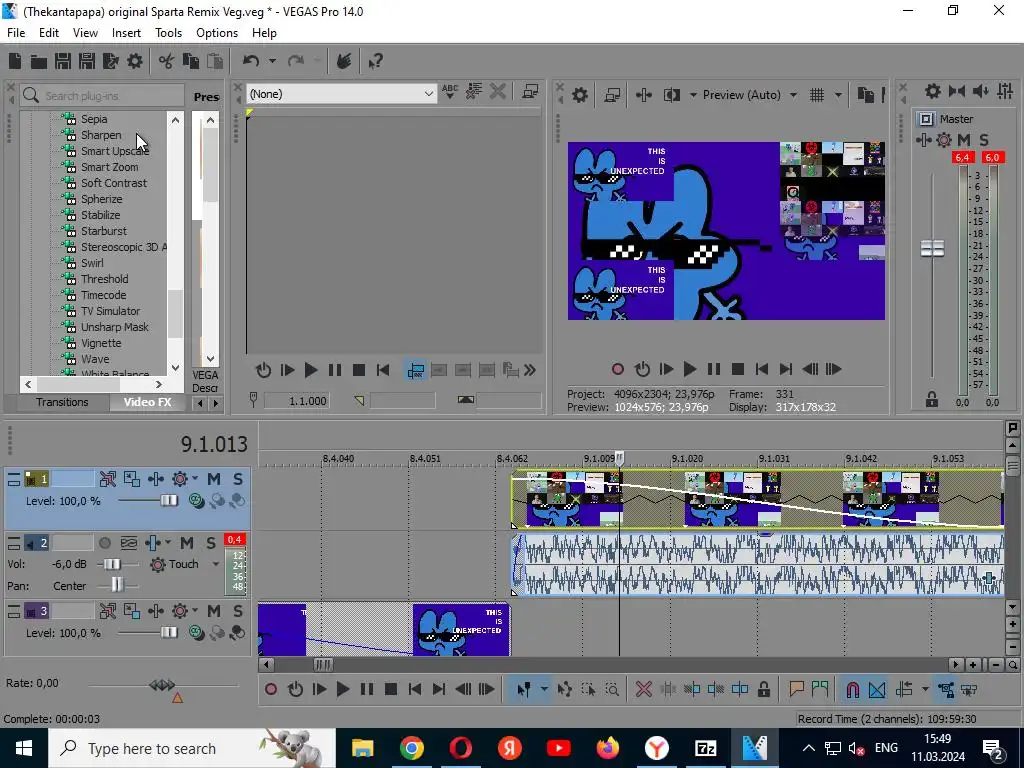Stop playback in the trimmer transport
The height and width of the screenshot is (768, 1024).
point(359,370)
